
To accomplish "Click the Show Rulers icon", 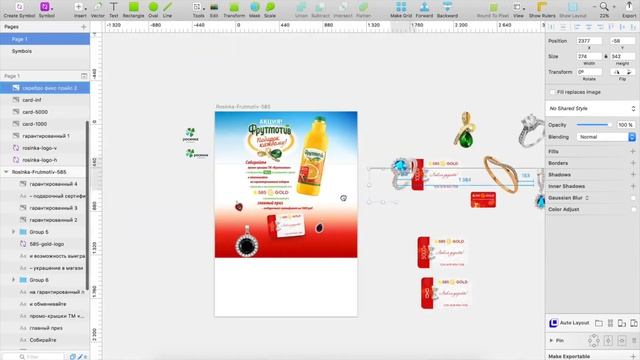I will pos(542,7).
